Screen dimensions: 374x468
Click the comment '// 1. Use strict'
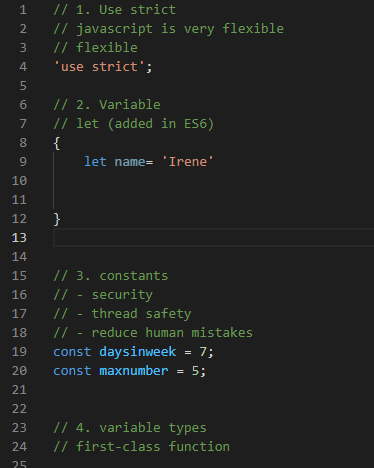click(x=114, y=10)
